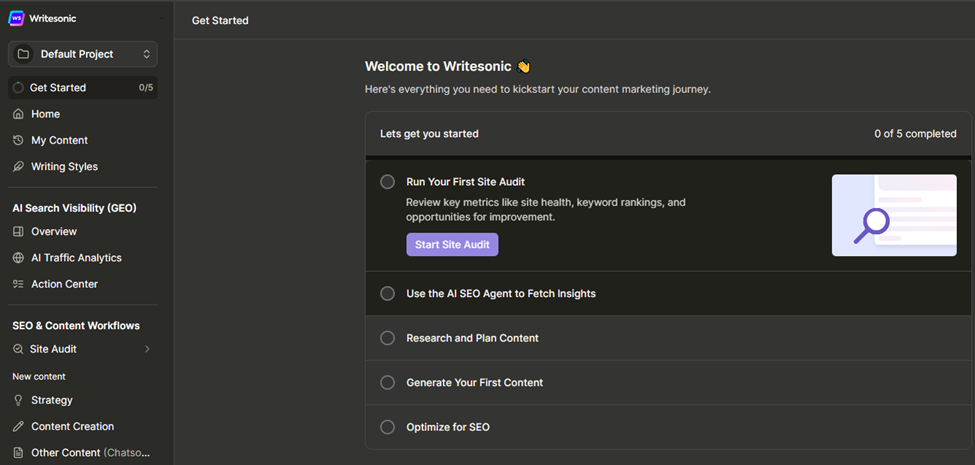Click the AI Traffic Analytics globe icon

pos(18,257)
